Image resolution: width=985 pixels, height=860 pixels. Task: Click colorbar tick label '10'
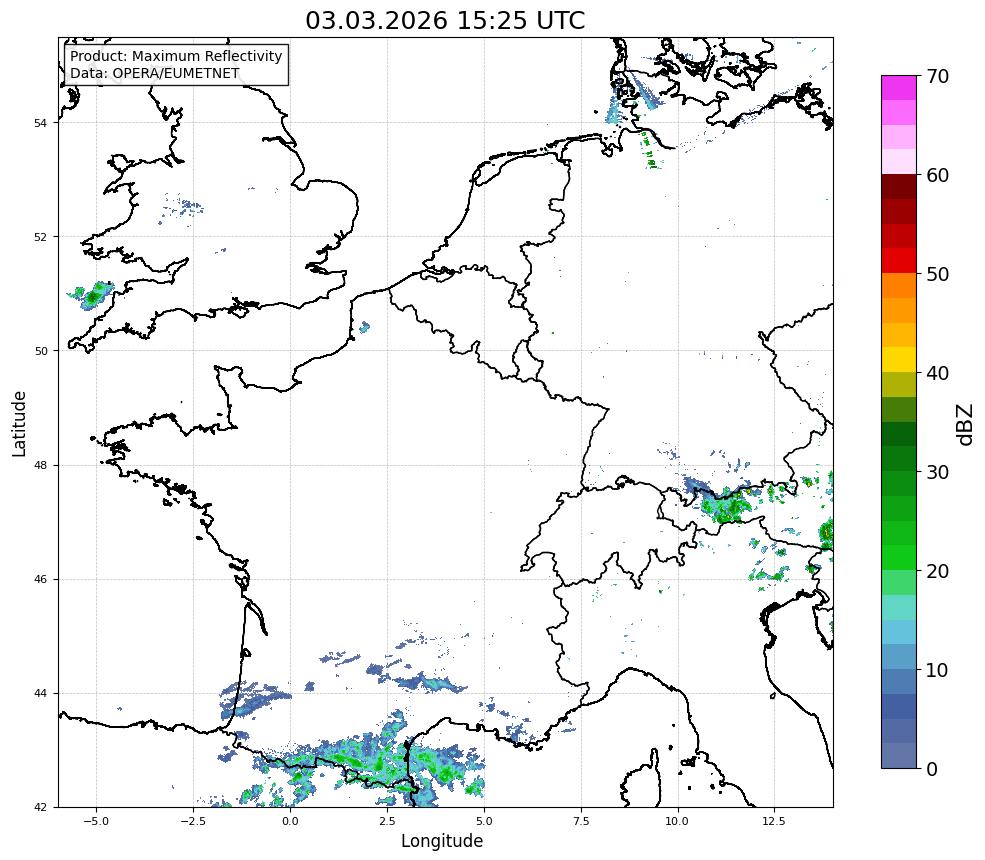[x=937, y=670]
